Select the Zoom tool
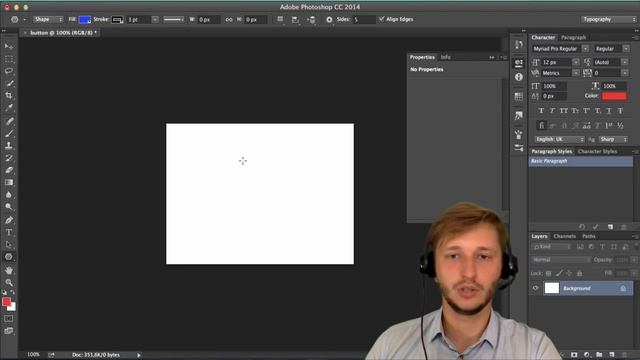The height and width of the screenshot is (360, 640). tap(9, 282)
